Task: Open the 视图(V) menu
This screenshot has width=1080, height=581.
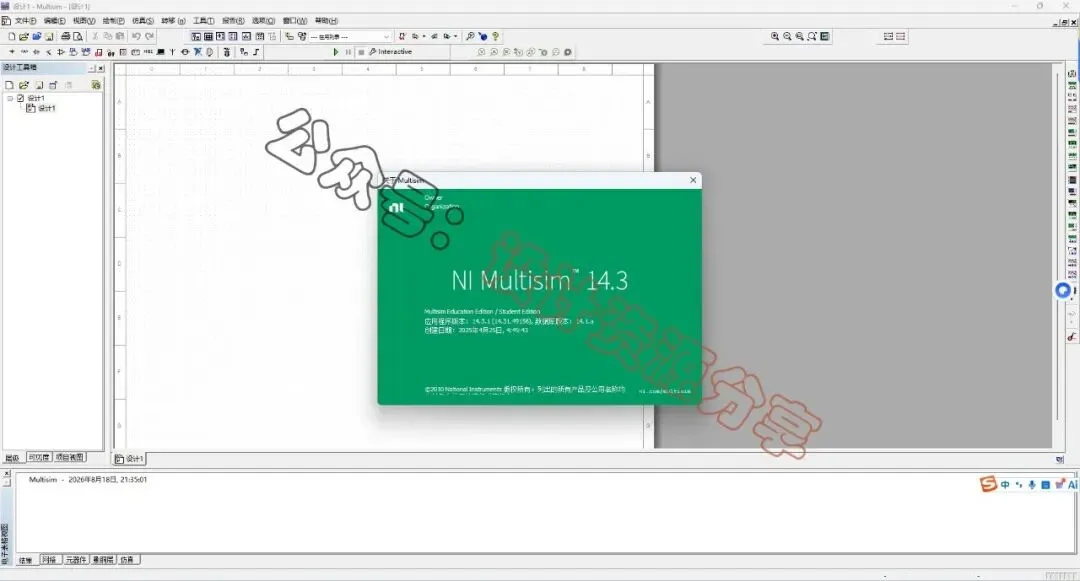Action: coord(84,21)
